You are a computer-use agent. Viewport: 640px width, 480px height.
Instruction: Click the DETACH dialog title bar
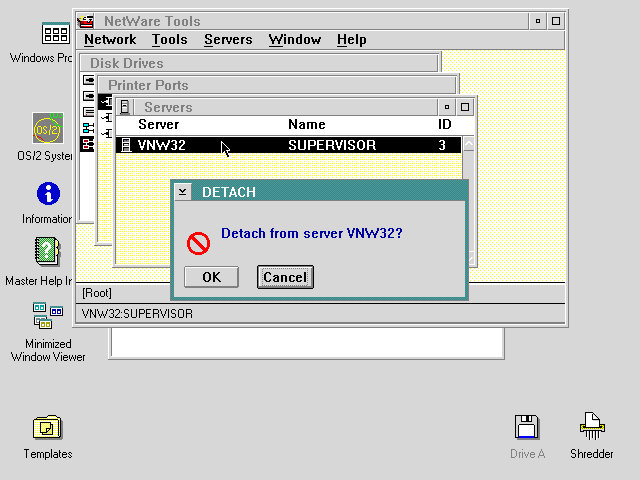pos(328,192)
